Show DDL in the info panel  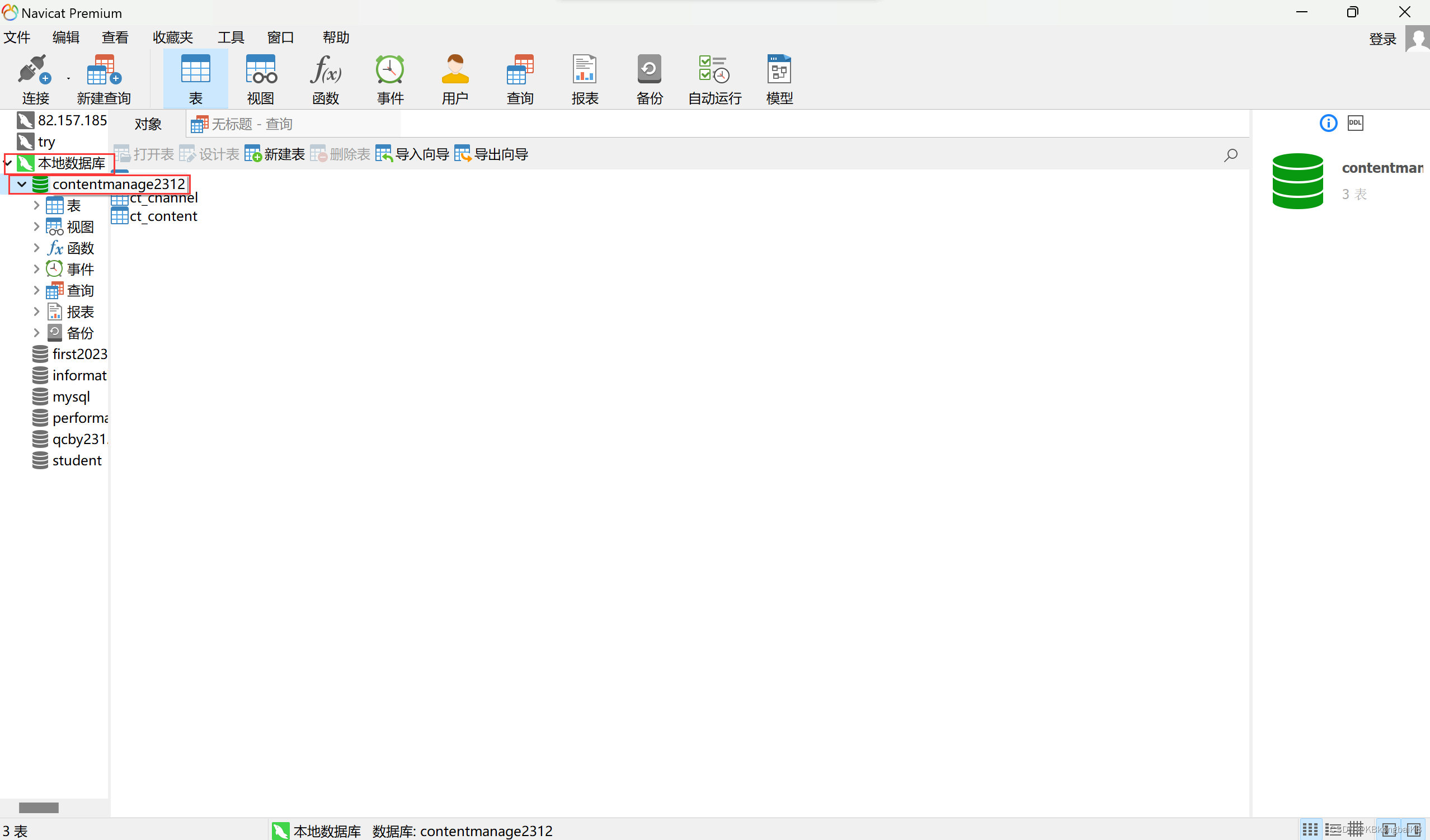pos(1355,123)
